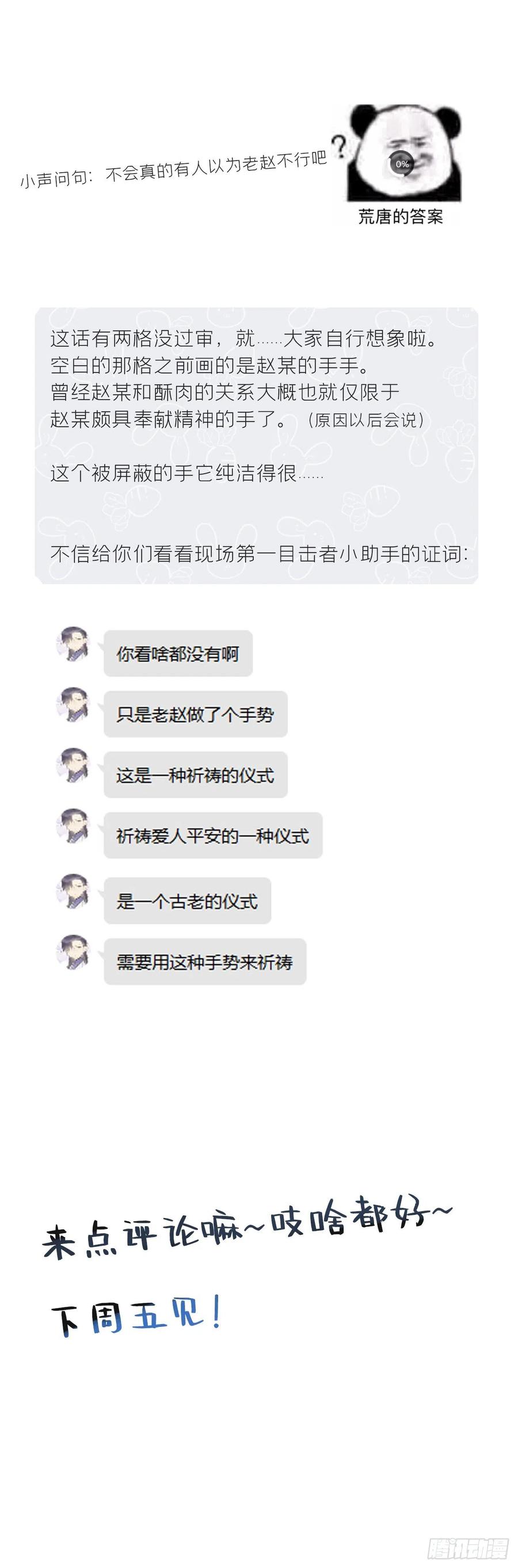Click the panda meme face image

point(403,154)
